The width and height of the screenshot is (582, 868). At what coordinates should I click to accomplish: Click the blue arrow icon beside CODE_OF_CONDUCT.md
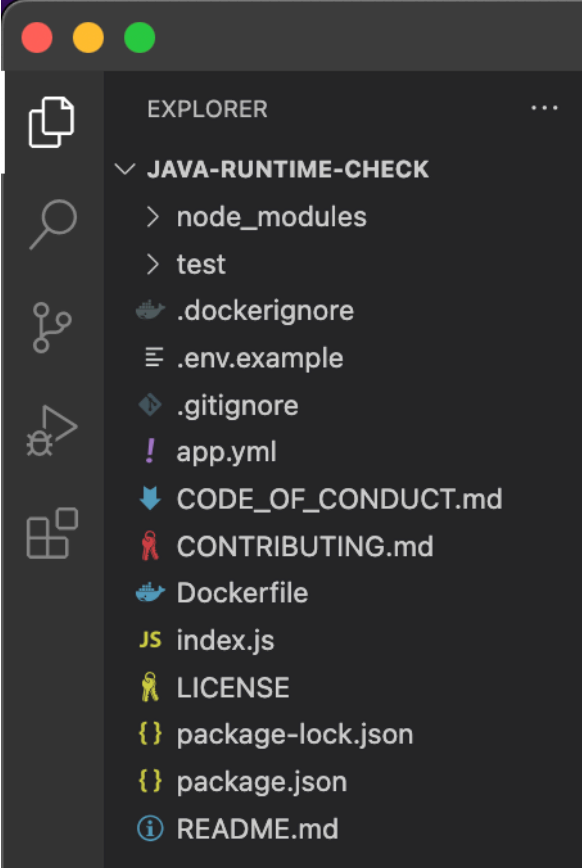(150, 499)
